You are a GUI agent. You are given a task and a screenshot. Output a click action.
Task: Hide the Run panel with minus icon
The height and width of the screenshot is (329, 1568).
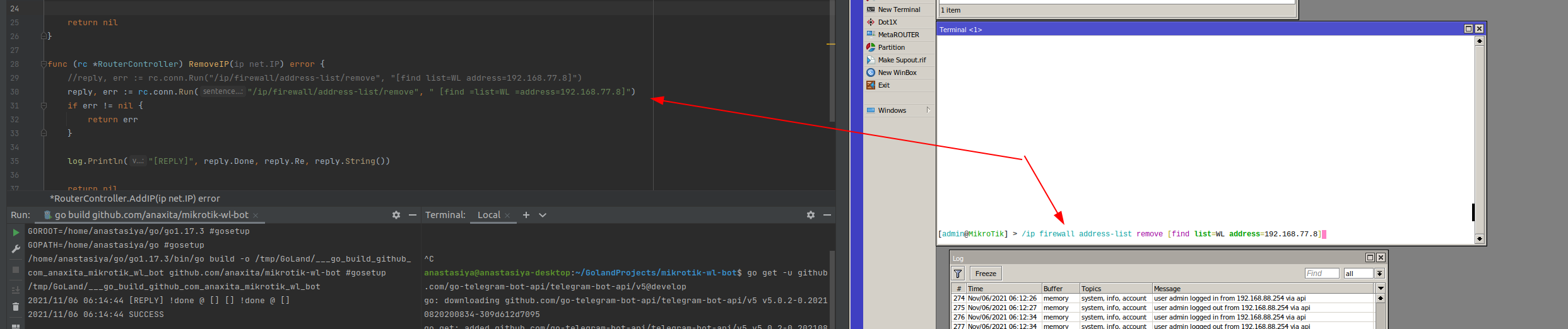413,215
